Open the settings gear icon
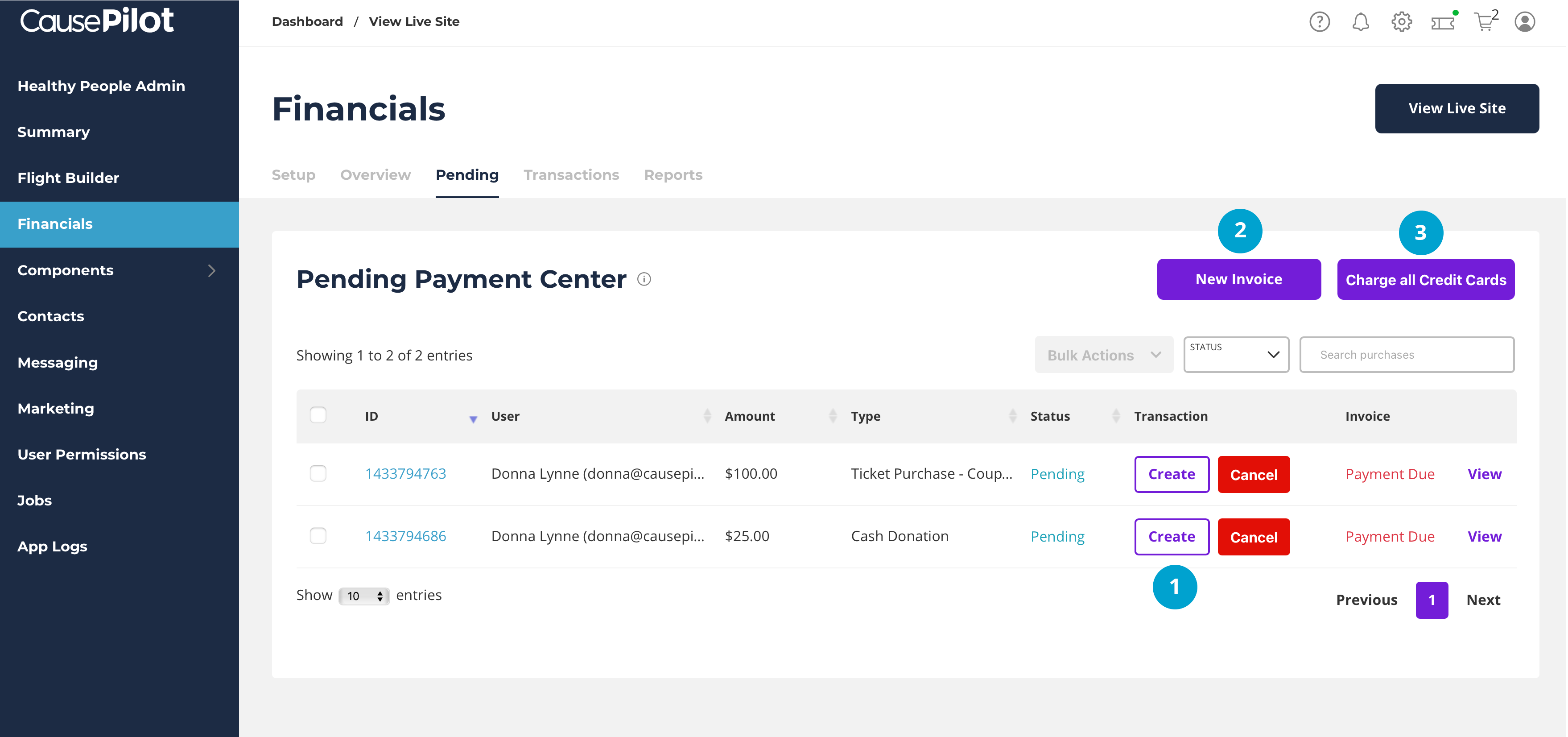 click(x=1401, y=22)
